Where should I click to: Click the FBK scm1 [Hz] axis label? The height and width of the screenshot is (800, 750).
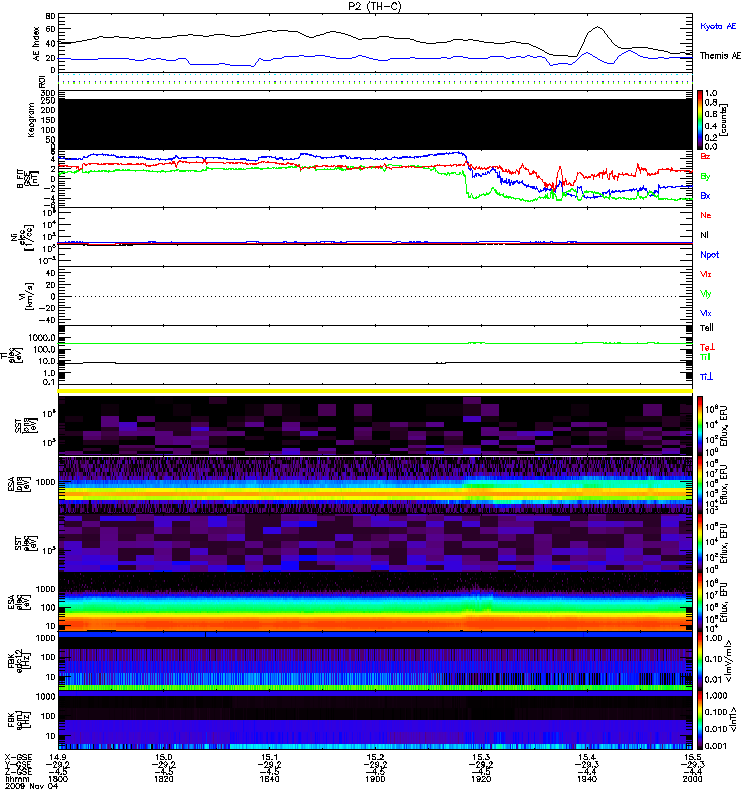pos(18,720)
